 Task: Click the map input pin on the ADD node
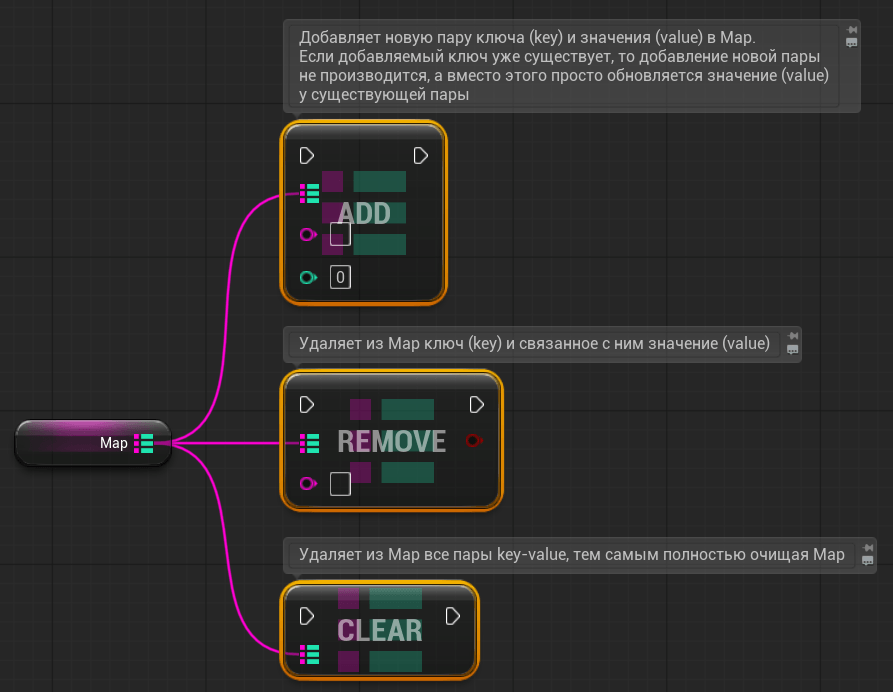coord(308,193)
